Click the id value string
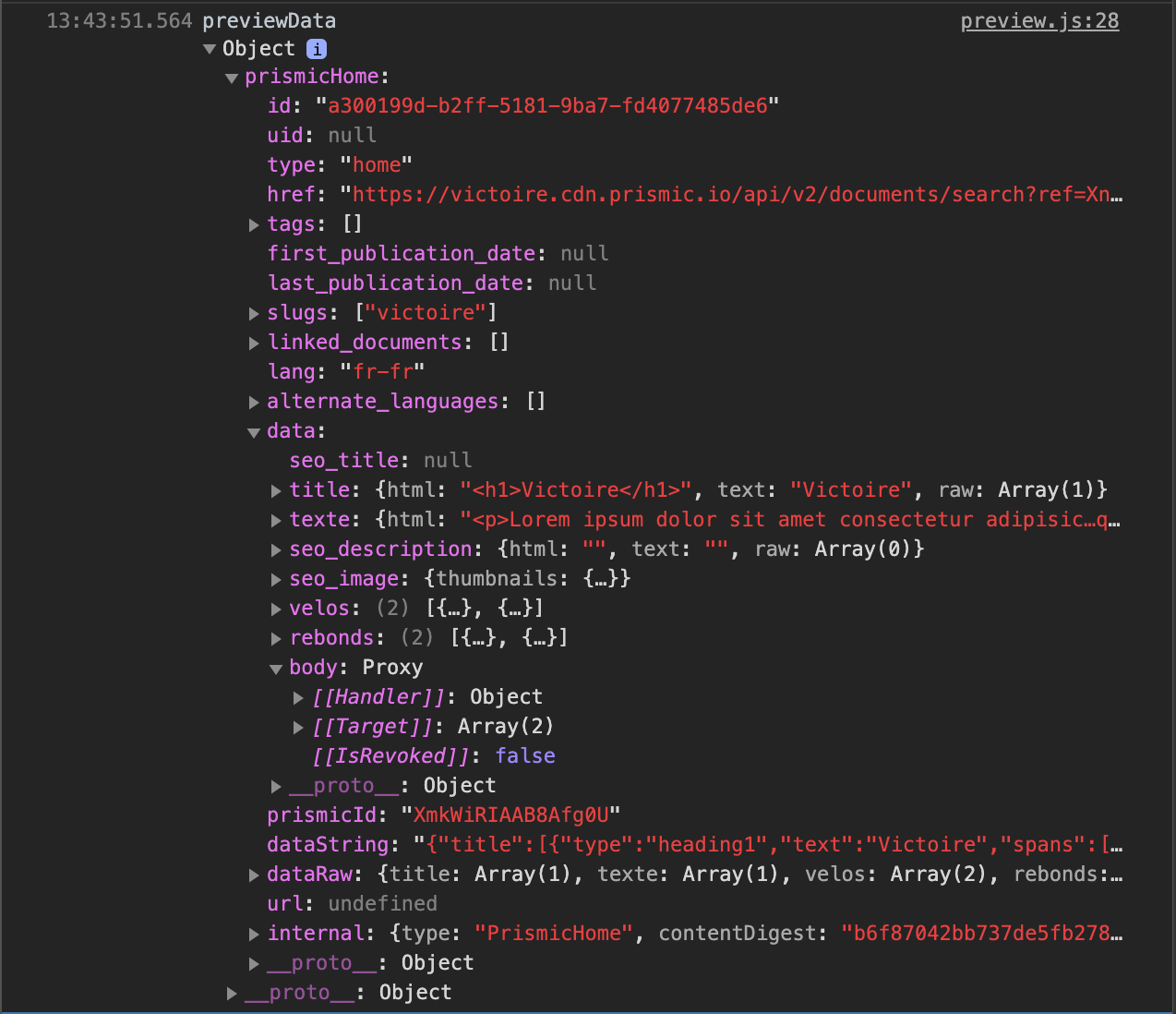This screenshot has height=1014, width=1176. [548, 105]
